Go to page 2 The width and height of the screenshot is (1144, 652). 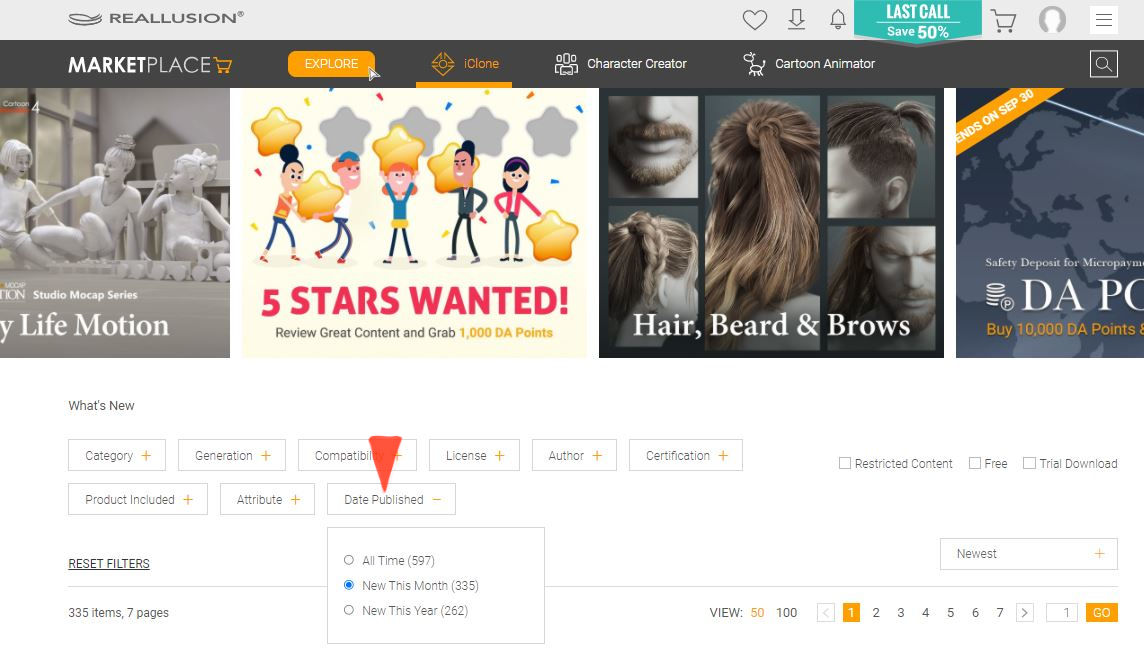pyautogui.click(x=876, y=613)
